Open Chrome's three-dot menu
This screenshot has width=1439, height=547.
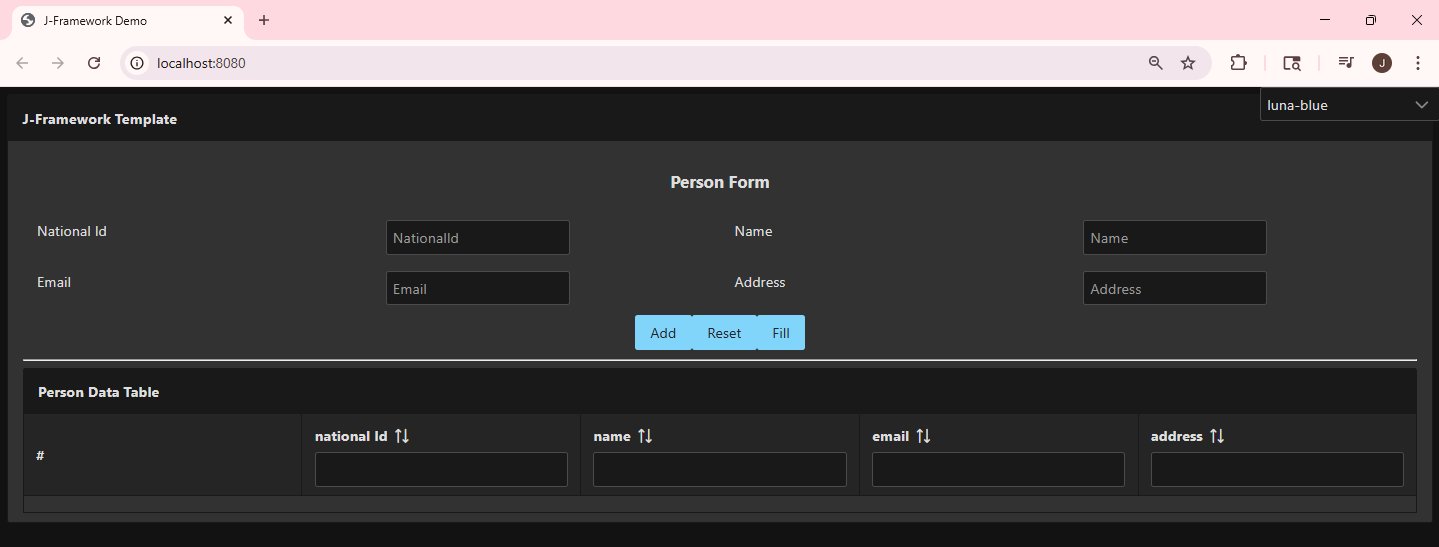(x=1417, y=63)
